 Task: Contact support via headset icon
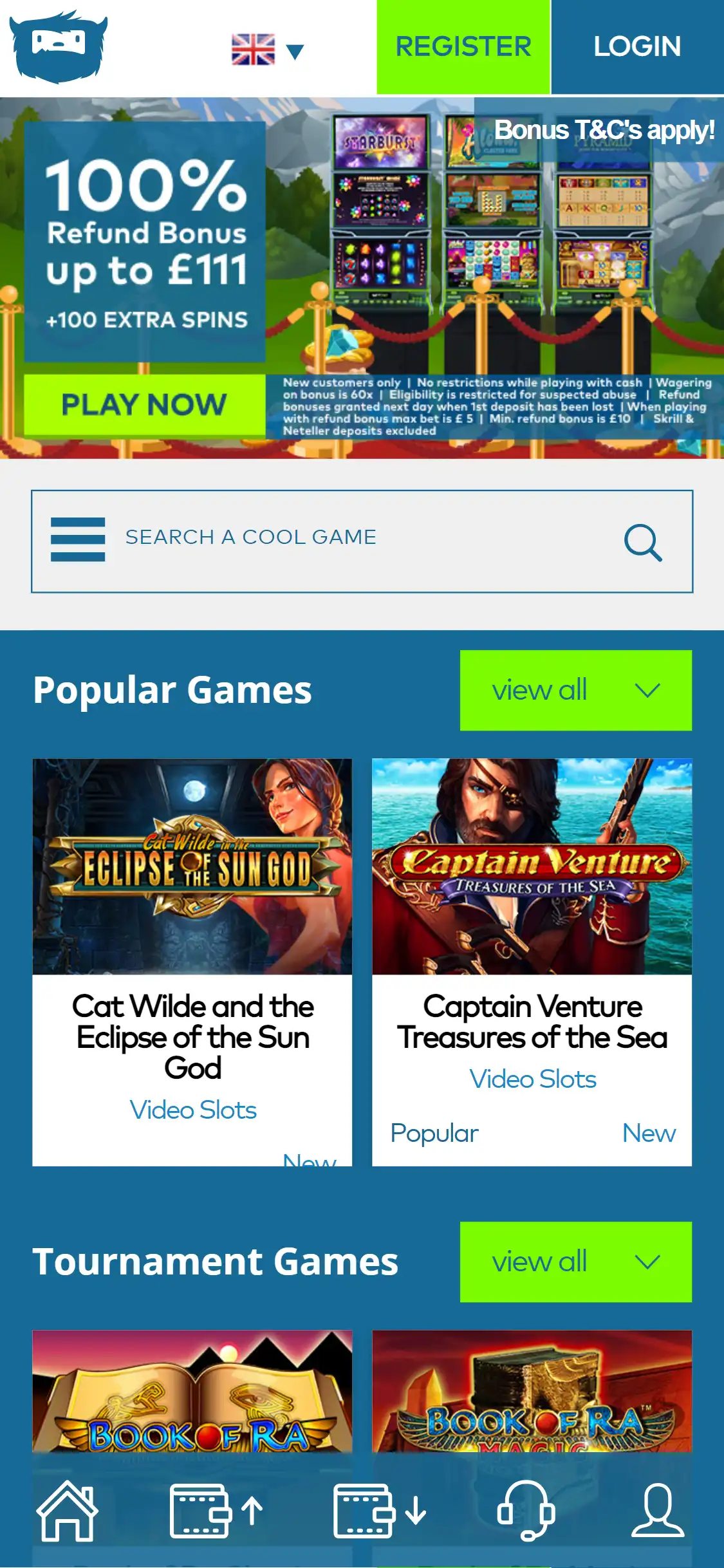[x=526, y=1510]
